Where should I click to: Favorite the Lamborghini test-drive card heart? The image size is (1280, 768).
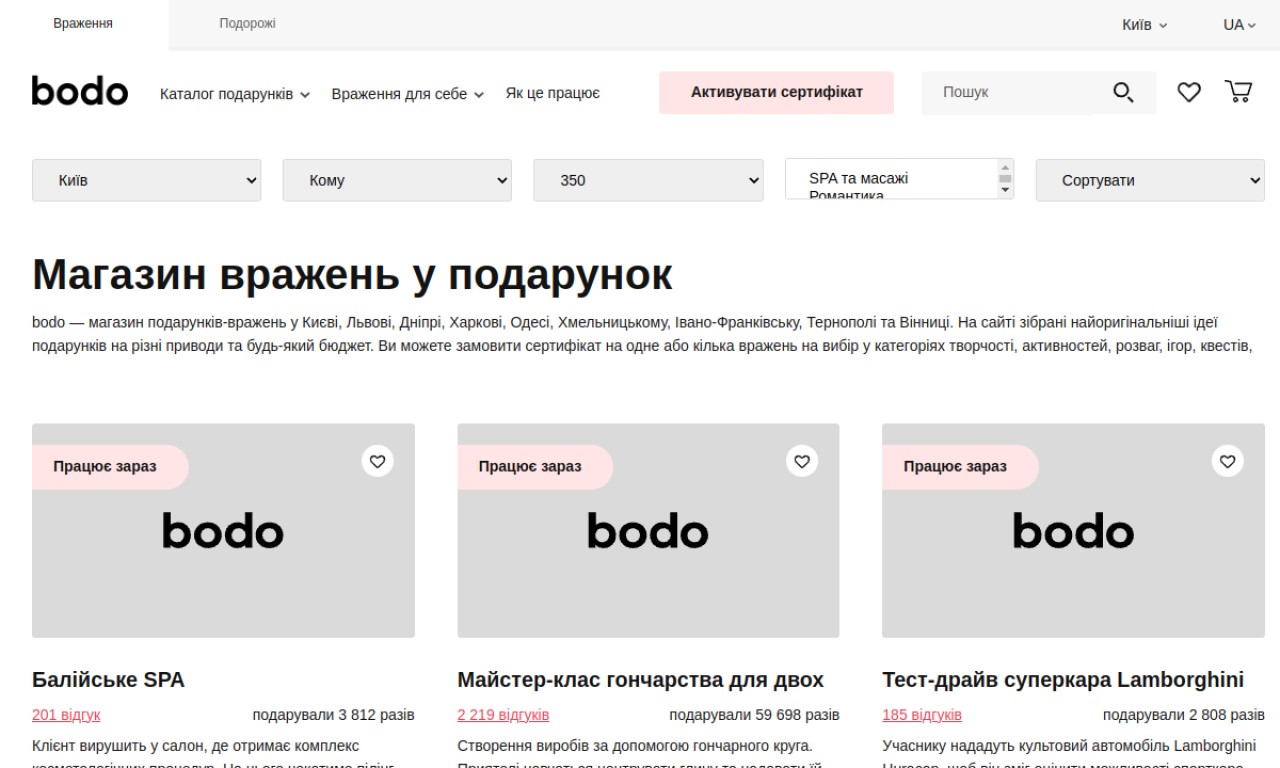tap(1228, 461)
